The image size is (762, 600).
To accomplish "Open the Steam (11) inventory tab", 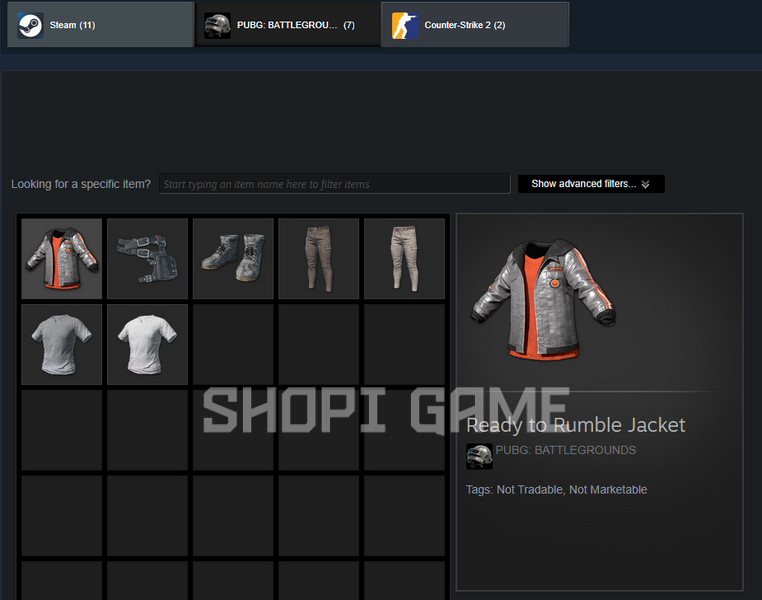I will (101, 25).
